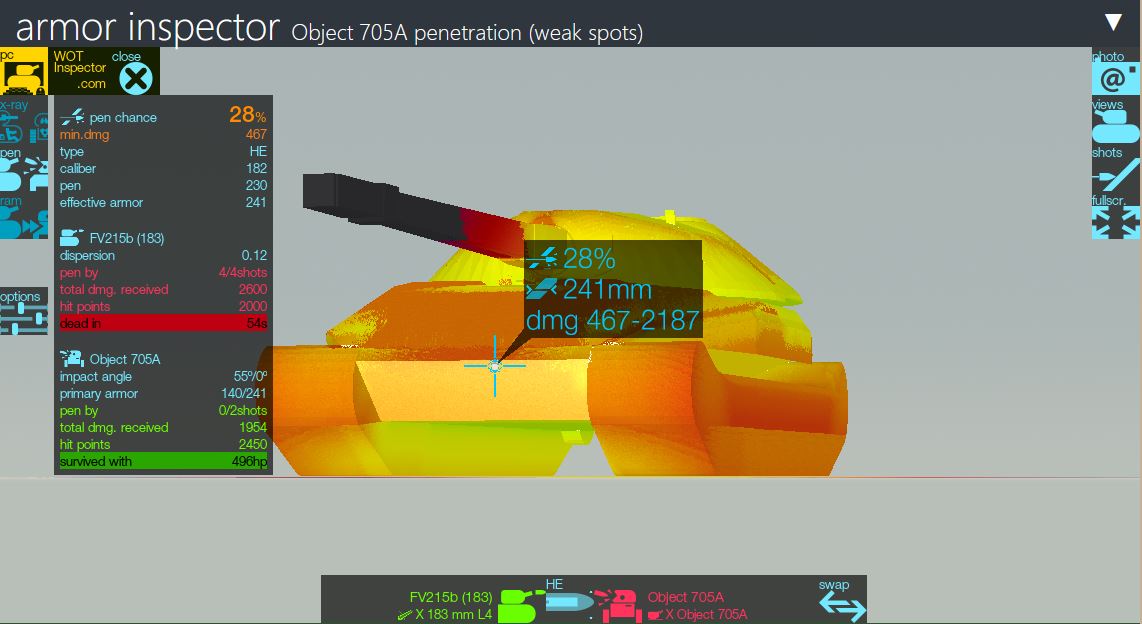This screenshot has width=1142, height=624.
Task: Close the inspector info panel
Action: pos(135,78)
